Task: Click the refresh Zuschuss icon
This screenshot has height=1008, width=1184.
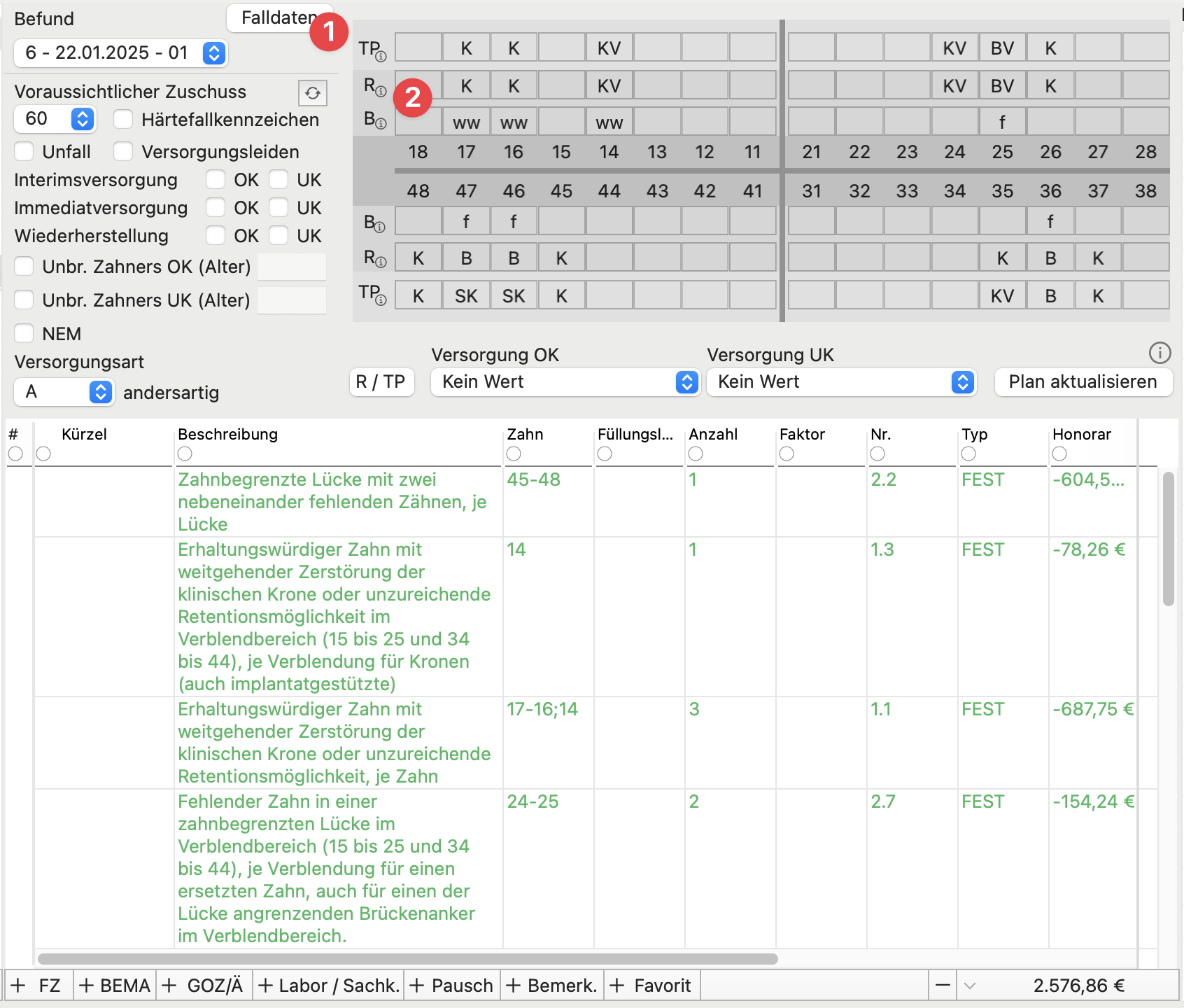Action: (313, 93)
